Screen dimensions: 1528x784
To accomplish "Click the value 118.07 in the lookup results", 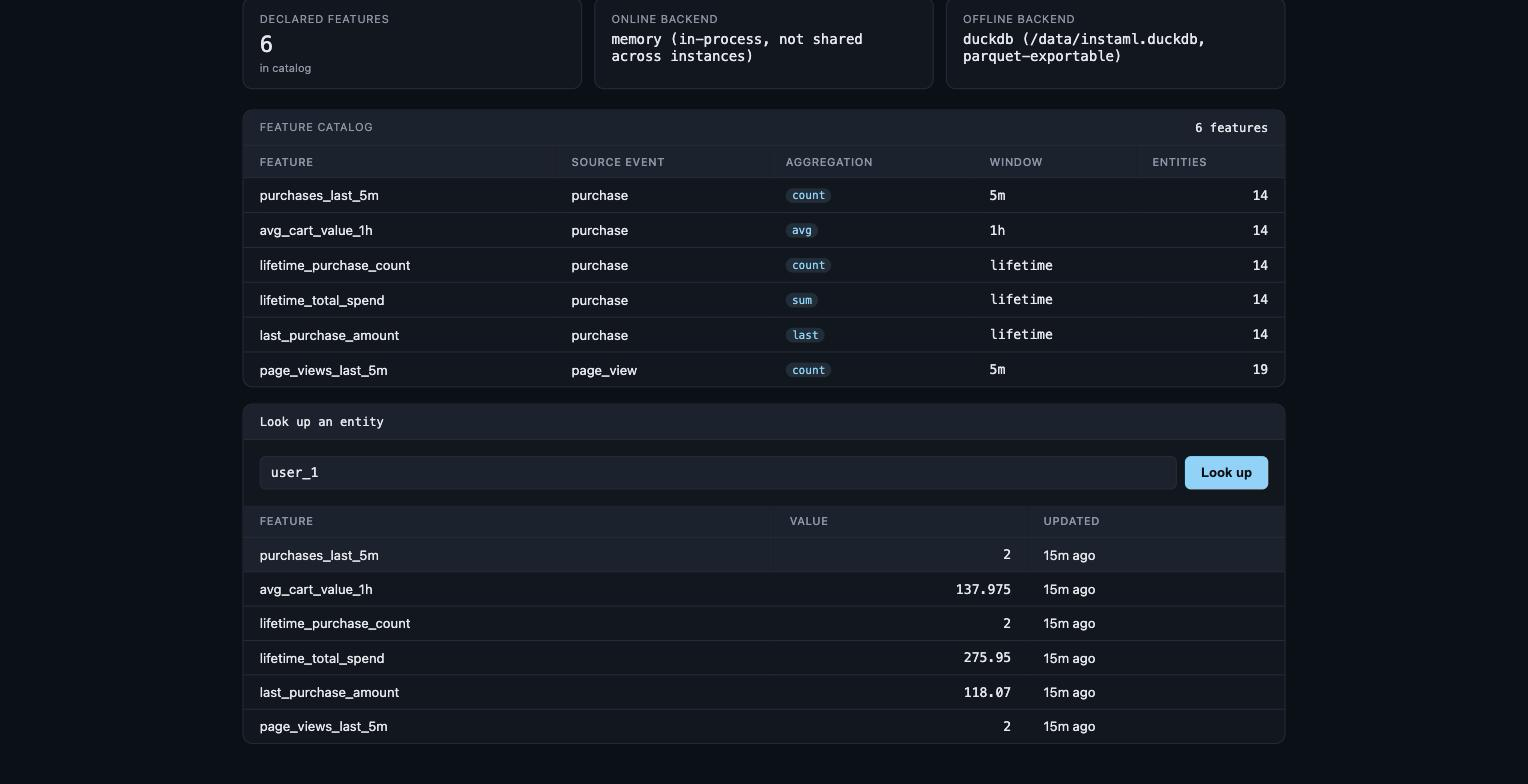I will pos(987,692).
